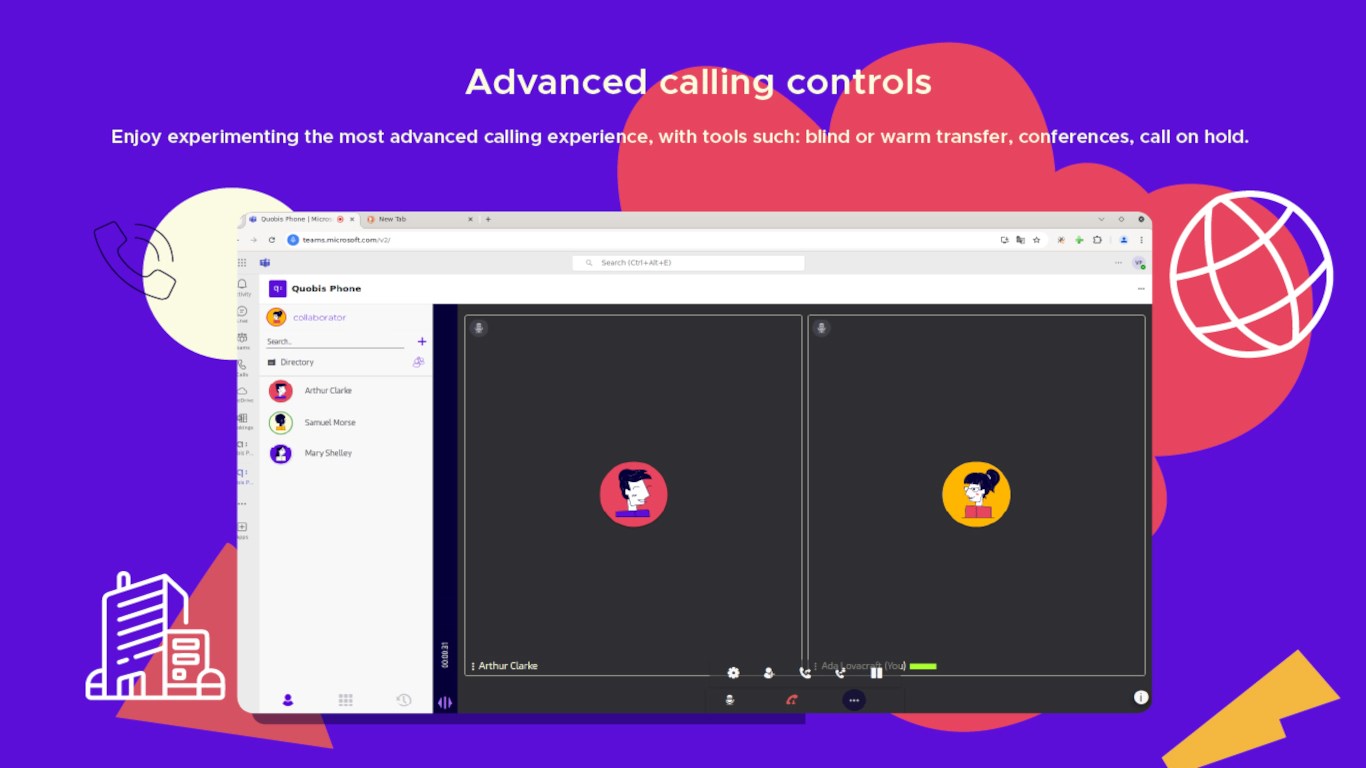This screenshot has width=1366, height=768.
Task: Click the info icon at bottom right
Action: 1141,698
